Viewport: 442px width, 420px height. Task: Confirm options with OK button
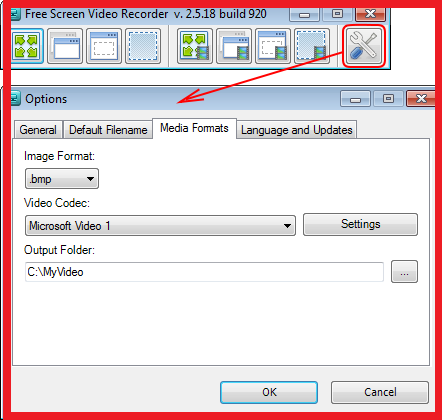point(269,392)
